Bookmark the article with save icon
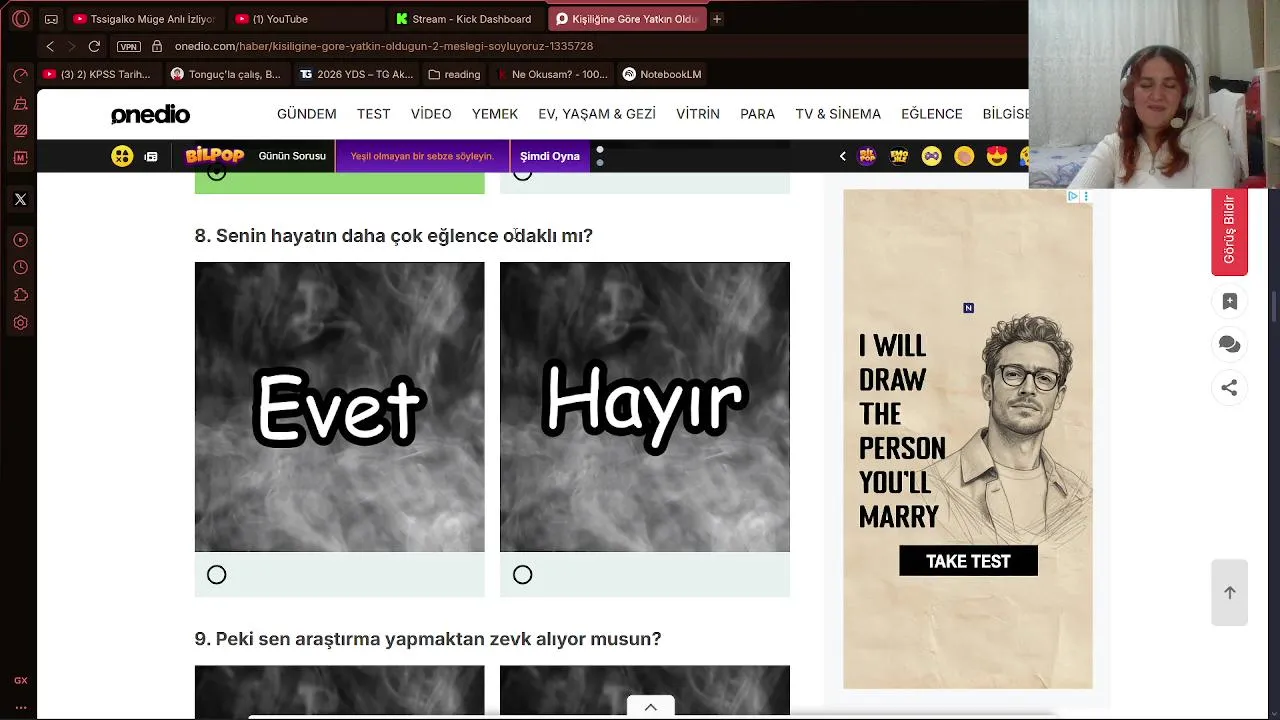 pyautogui.click(x=1230, y=301)
